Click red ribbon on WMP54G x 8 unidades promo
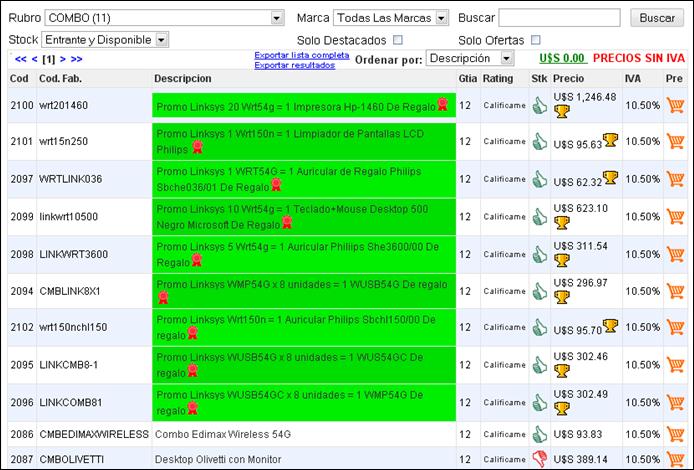The height and width of the screenshot is (470, 694). coord(163,297)
